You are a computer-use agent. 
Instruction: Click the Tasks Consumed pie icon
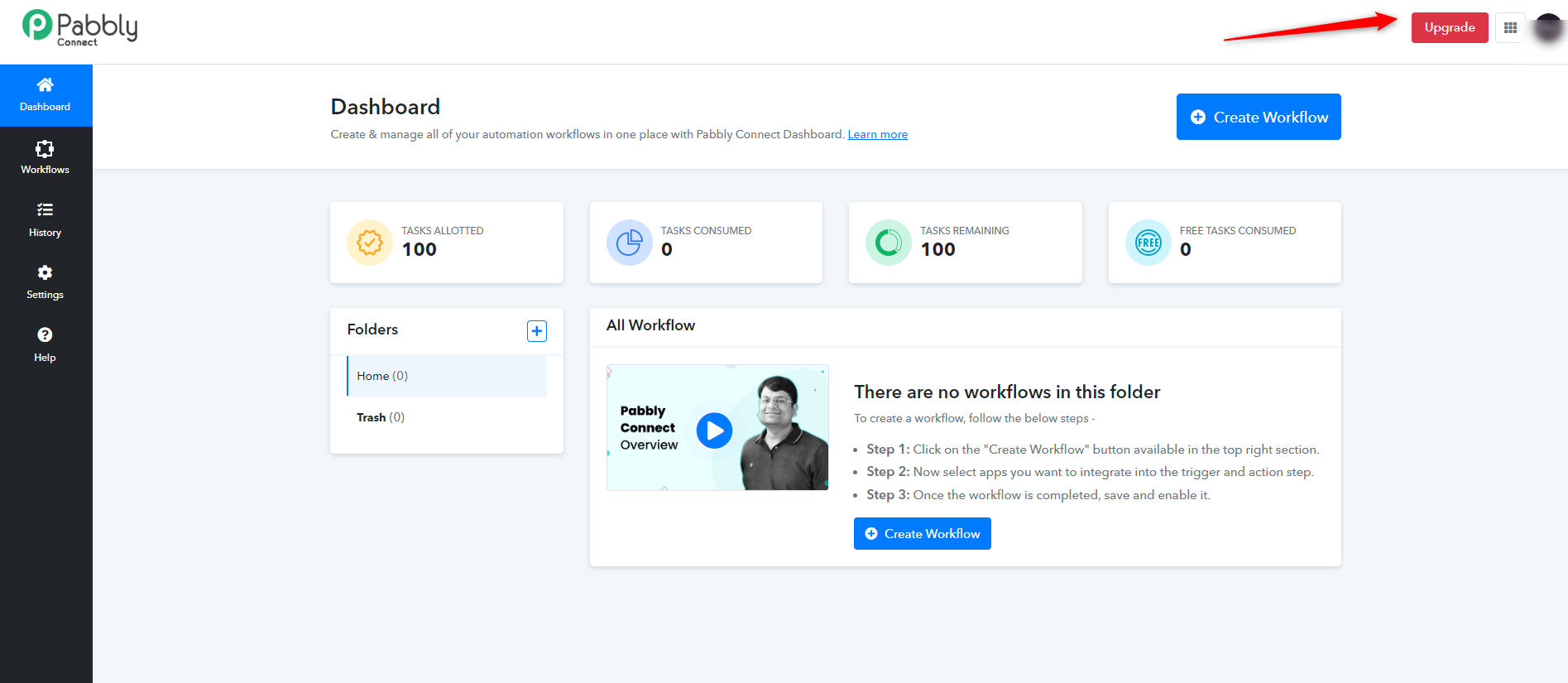pyautogui.click(x=630, y=243)
